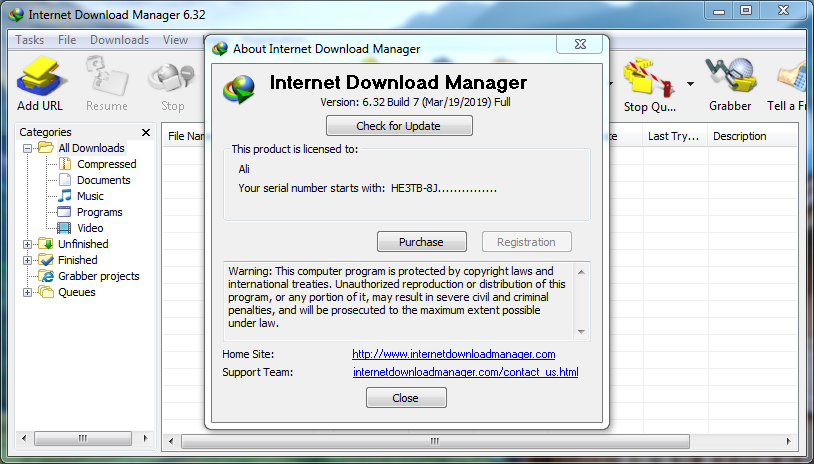Expand the Unfinished tree node
814x464 pixels.
28,244
